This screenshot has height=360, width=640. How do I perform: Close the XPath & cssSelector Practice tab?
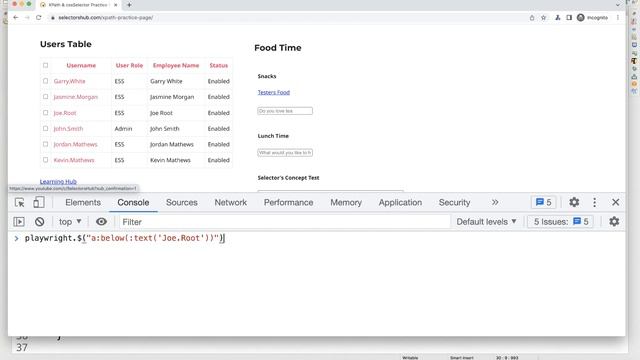coord(116,5)
